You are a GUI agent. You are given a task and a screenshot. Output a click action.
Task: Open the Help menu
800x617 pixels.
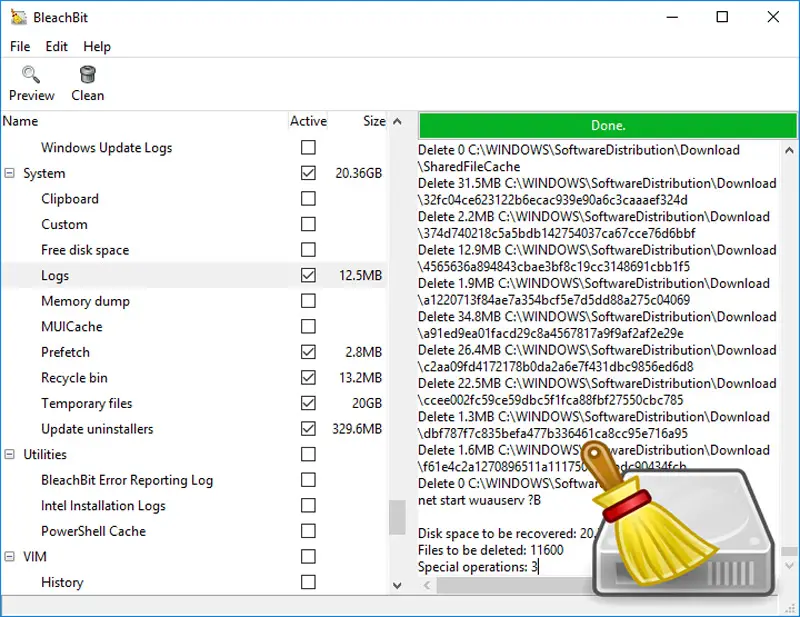[97, 46]
